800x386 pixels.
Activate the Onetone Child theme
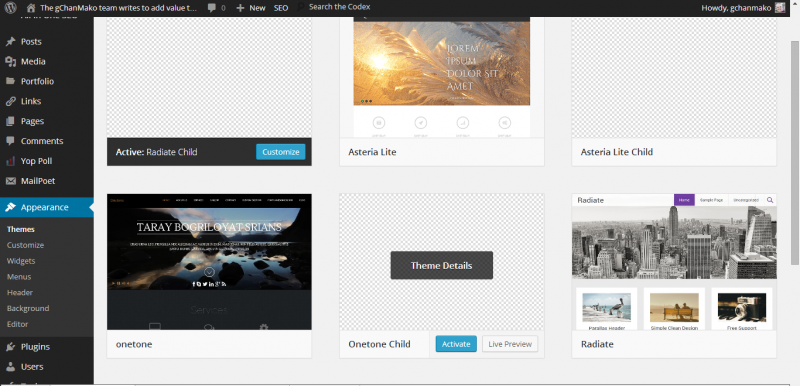(x=456, y=344)
